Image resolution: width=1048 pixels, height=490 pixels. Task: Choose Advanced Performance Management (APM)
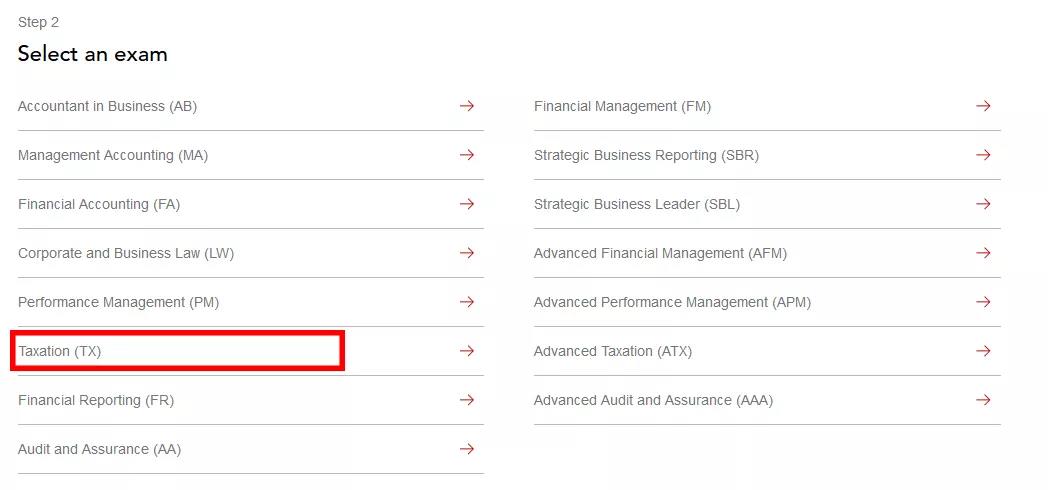(672, 302)
